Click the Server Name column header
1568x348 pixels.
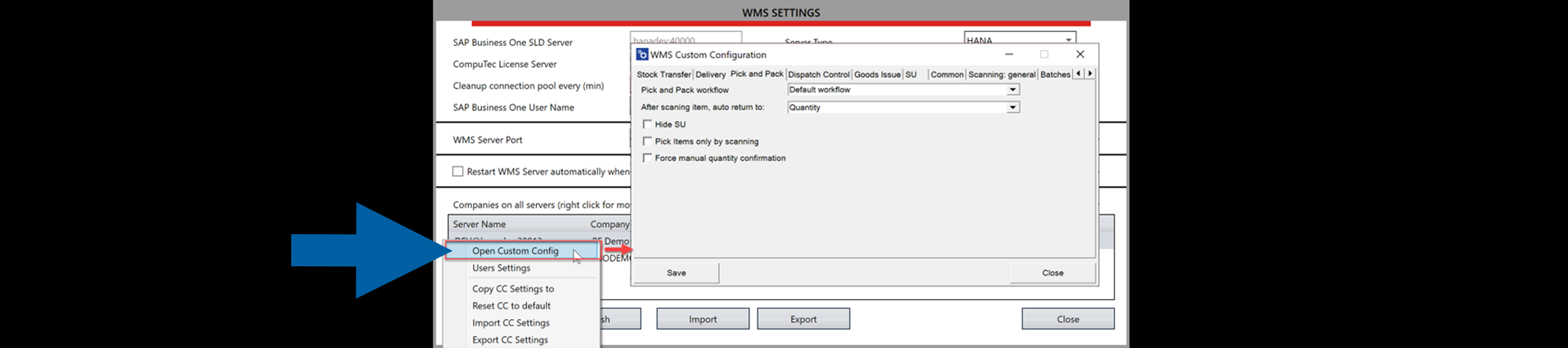pyautogui.click(x=479, y=224)
